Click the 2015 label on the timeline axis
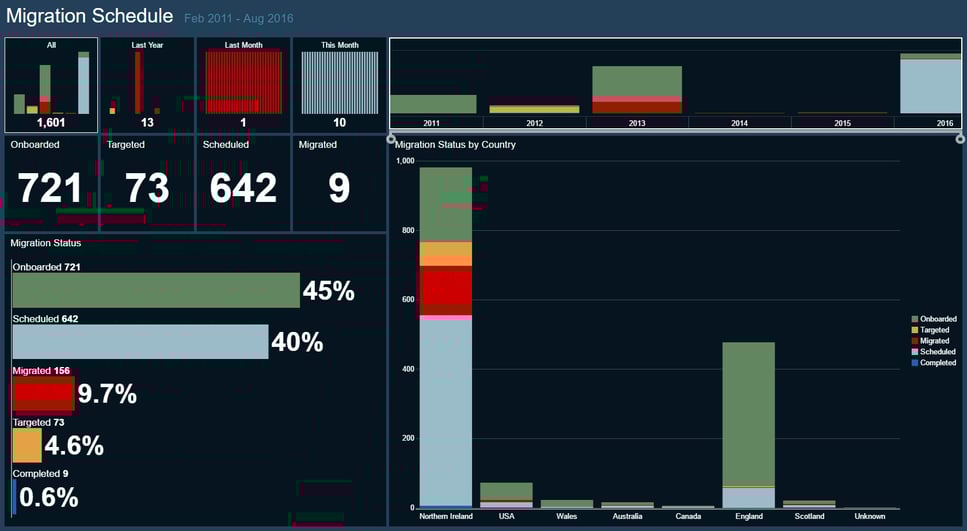Screen dimensions: 967x531 pos(842,123)
